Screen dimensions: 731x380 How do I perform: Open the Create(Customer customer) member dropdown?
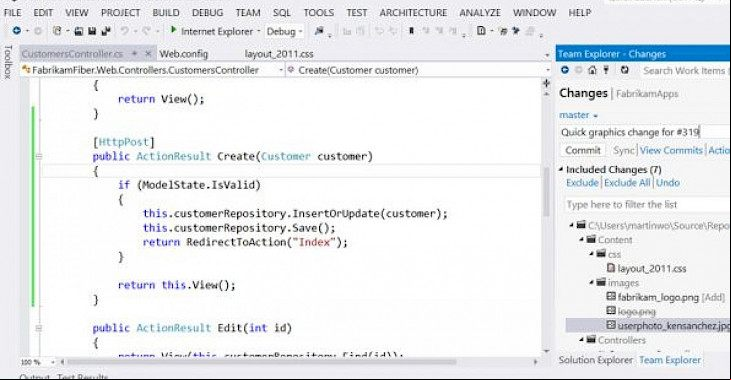548,70
